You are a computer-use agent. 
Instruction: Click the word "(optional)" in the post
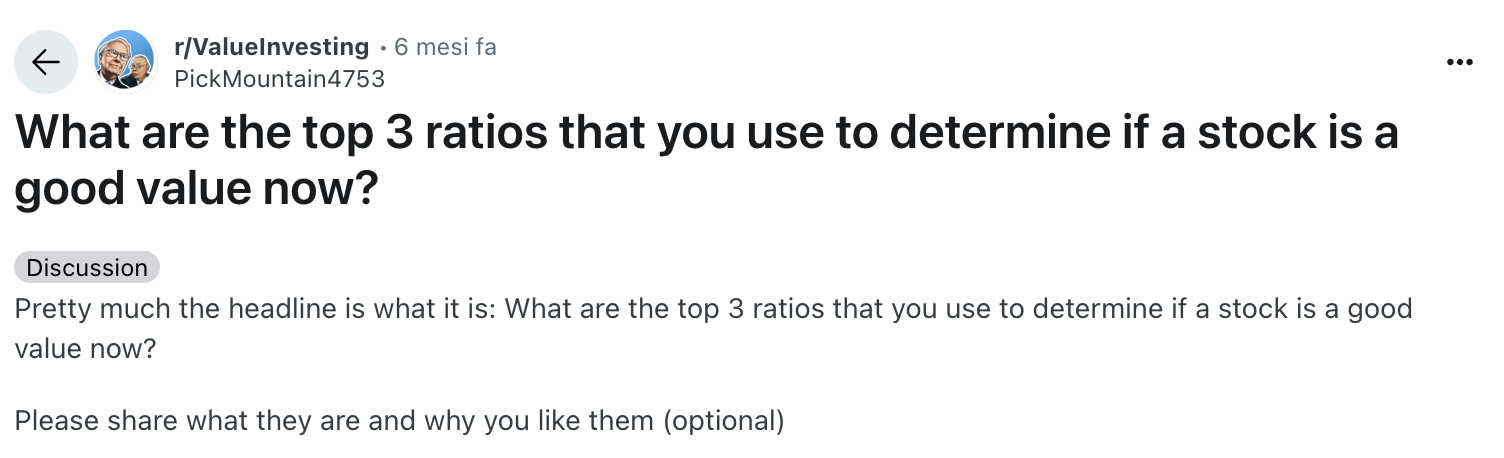tap(724, 420)
